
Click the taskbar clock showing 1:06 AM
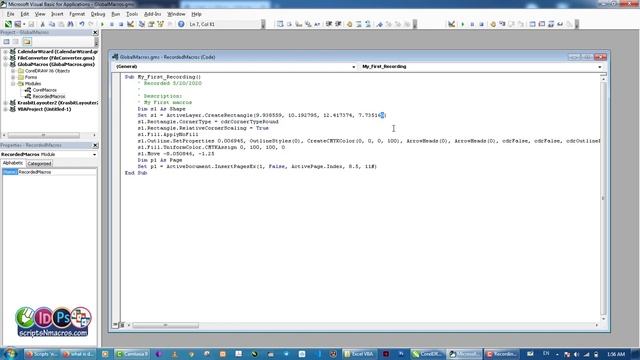coord(616,354)
